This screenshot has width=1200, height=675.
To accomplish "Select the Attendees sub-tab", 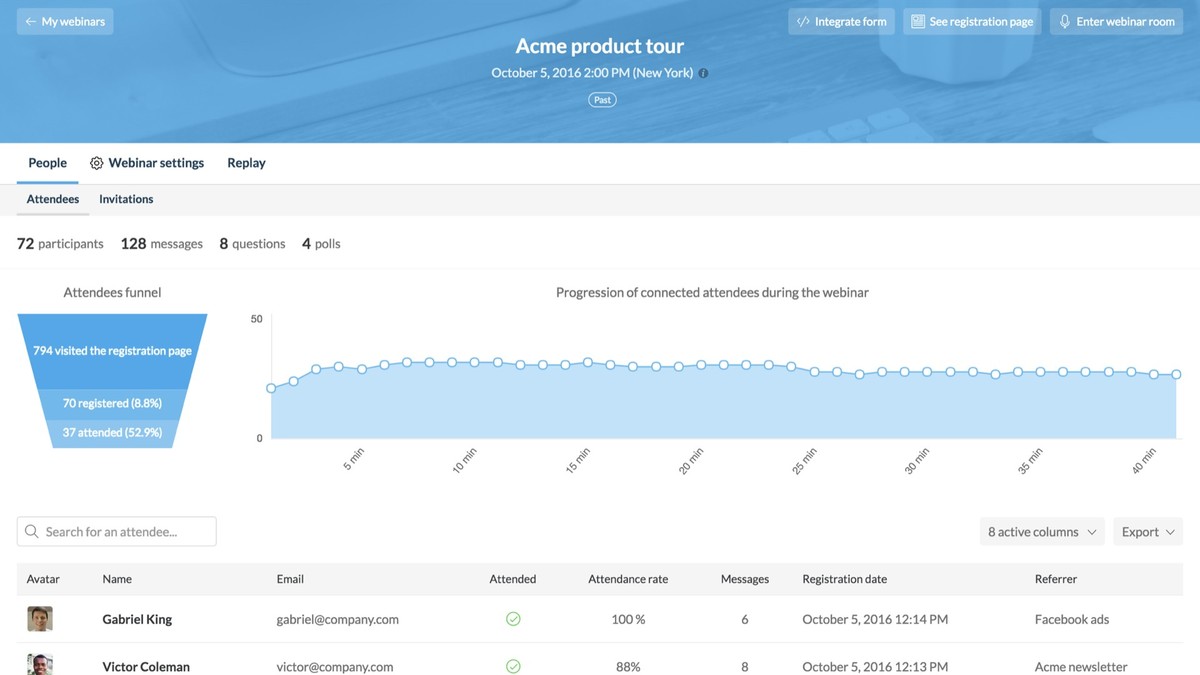I will (53, 199).
